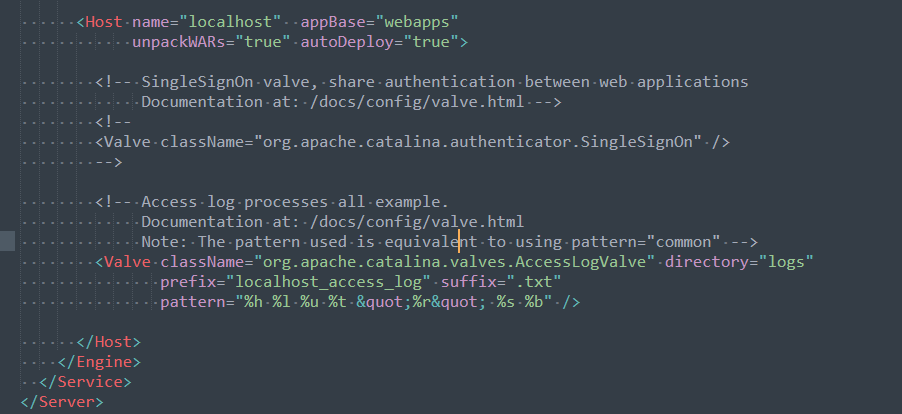902x414 pixels.
Task: Click the closing Host tag
Action: click(x=108, y=342)
